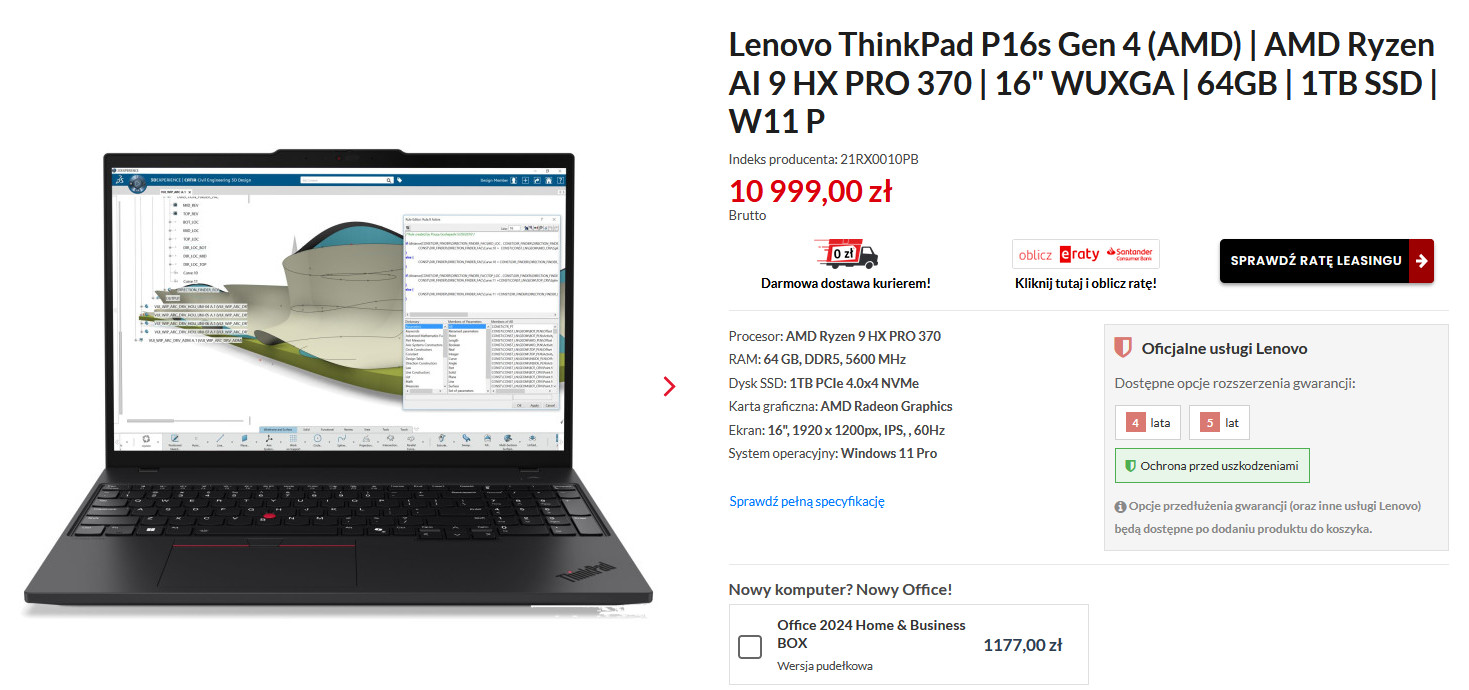Tick the Office 2024 Home & Business checkbox

[x=750, y=646]
